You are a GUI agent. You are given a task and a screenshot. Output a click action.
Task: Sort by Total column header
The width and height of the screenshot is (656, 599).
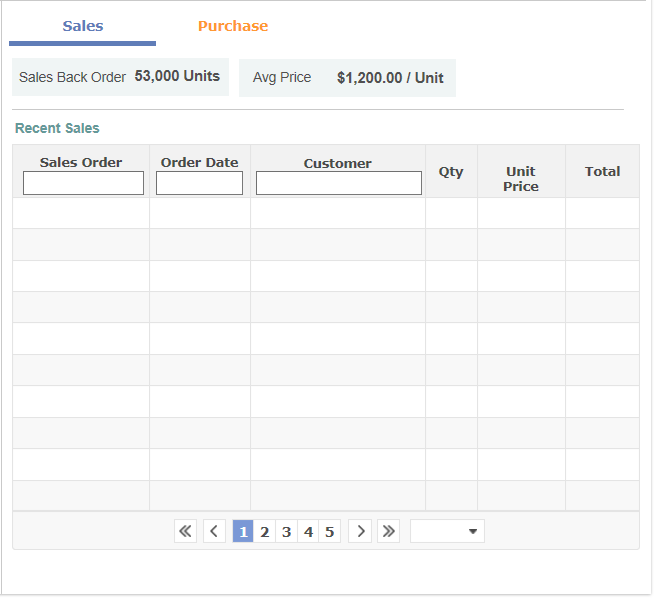[x=602, y=172]
